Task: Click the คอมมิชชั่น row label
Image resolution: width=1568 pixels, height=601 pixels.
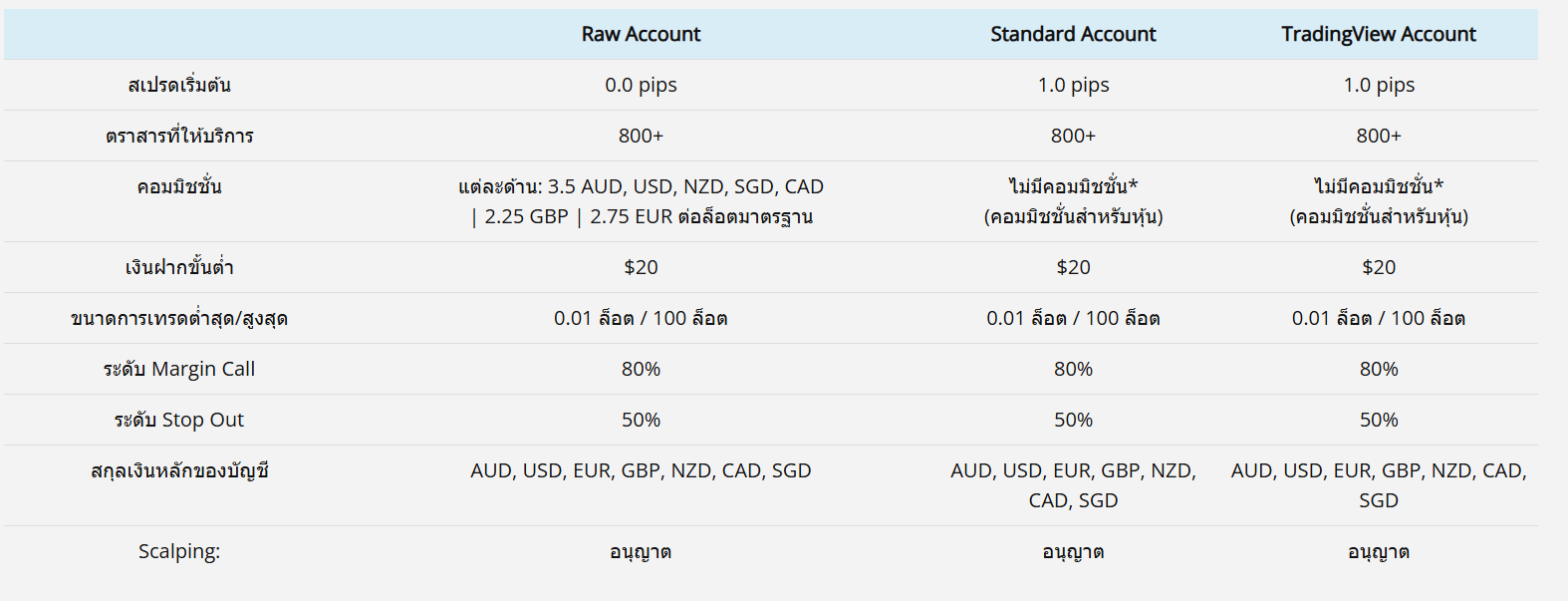Action: click(179, 186)
